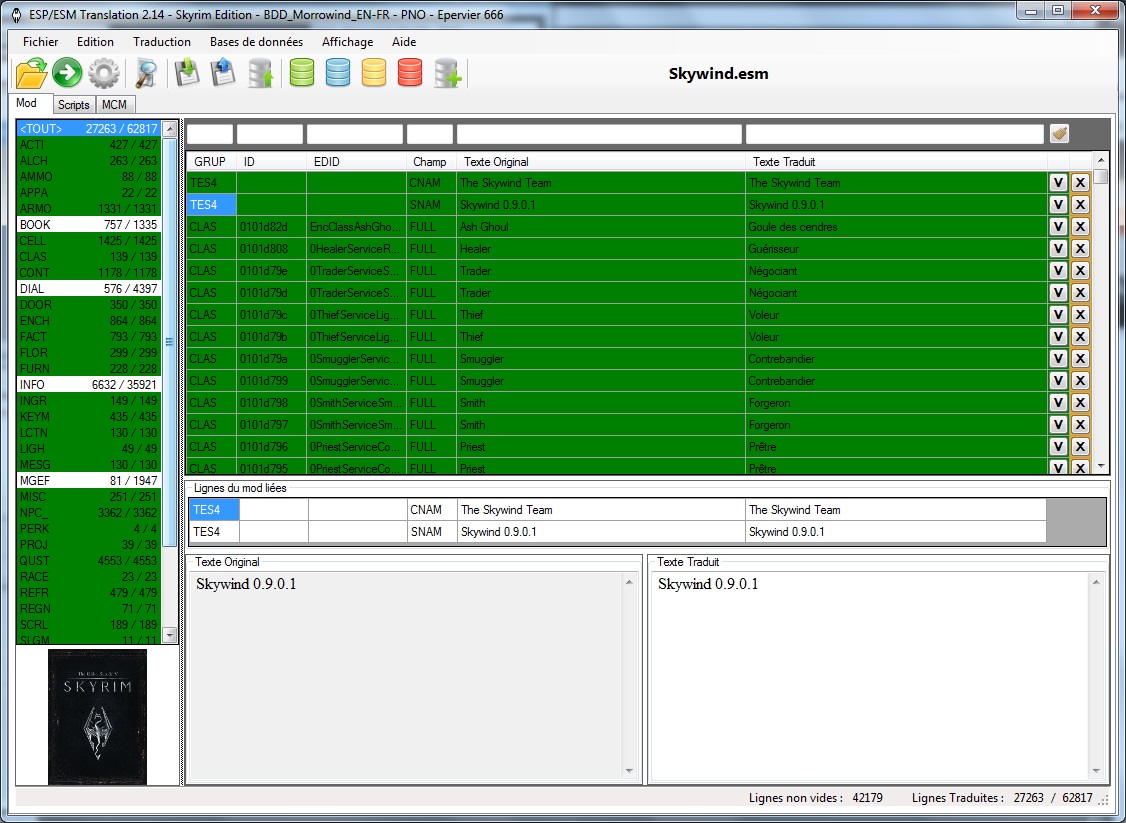This screenshot has height=823, width=1126.
Task: Click the gray database with green plus icon
Action: 448,73
